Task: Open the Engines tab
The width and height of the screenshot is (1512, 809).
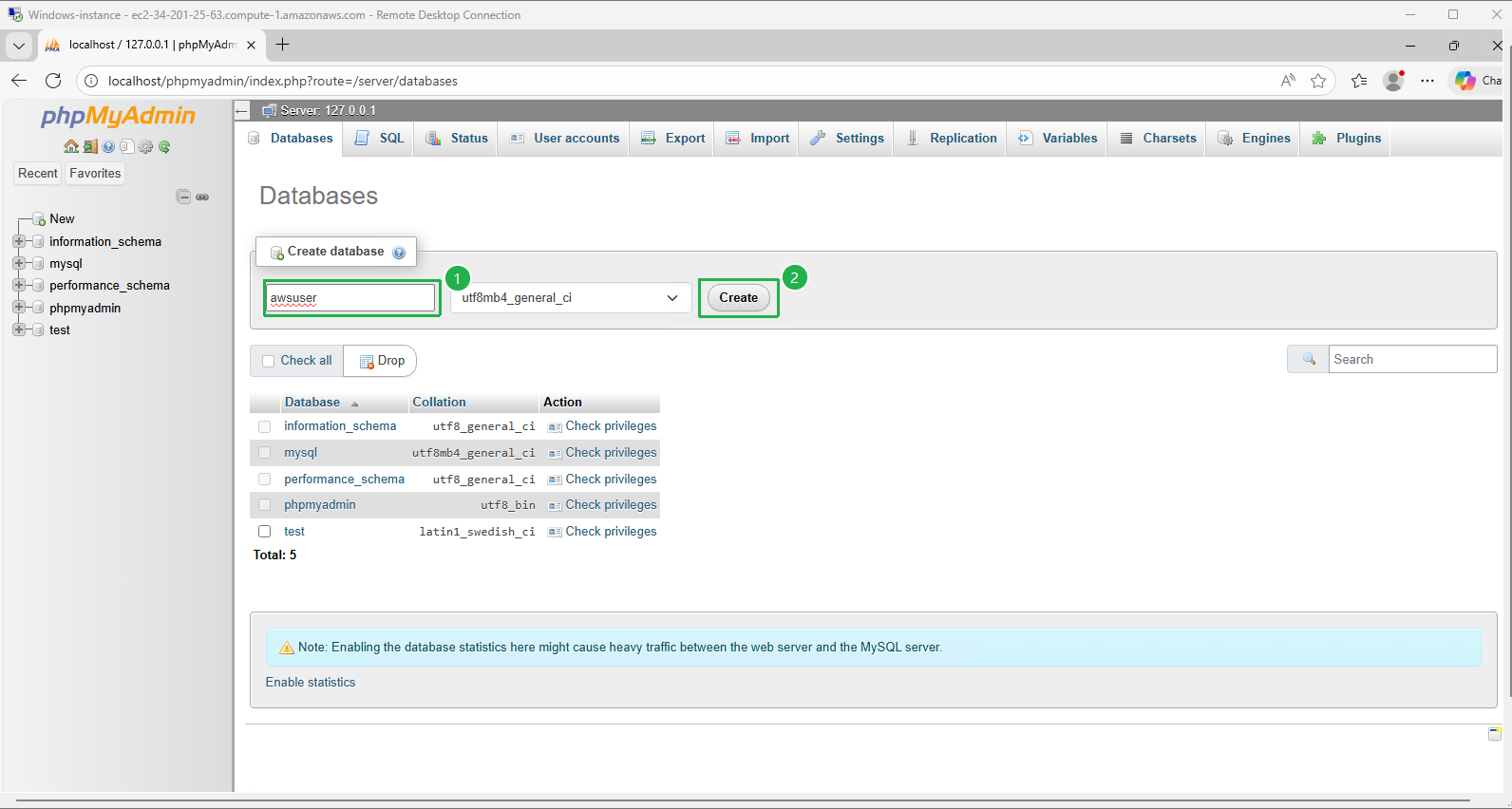Action: (1255, 139)
